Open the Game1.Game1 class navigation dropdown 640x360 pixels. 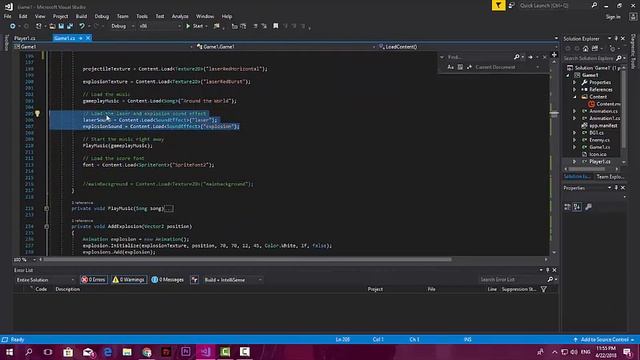coord(284,47)
